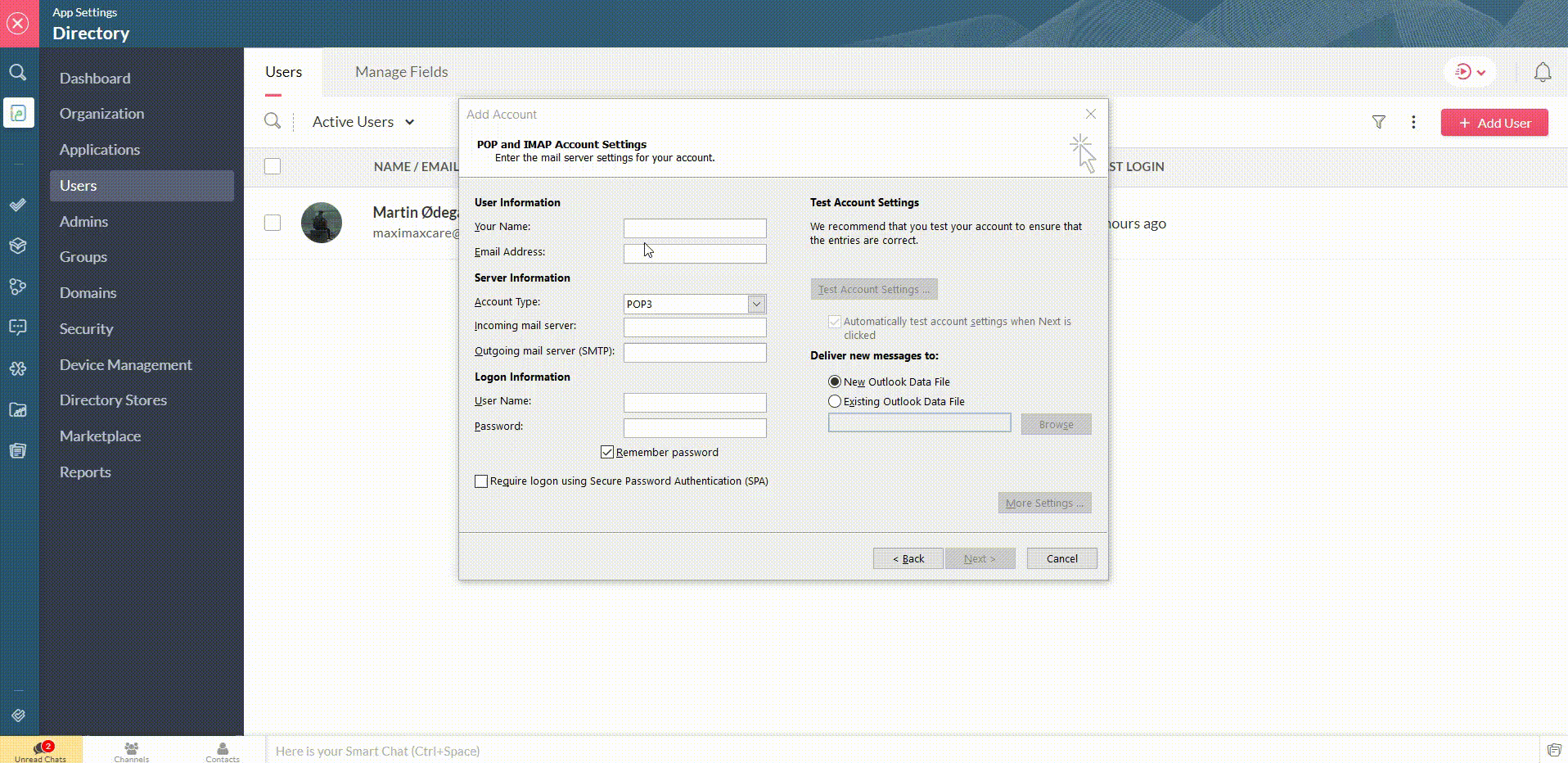This screenshot has width=1568, height=763.
Task: Expand the Account Type POP3 dropdown
Action: 756,304
